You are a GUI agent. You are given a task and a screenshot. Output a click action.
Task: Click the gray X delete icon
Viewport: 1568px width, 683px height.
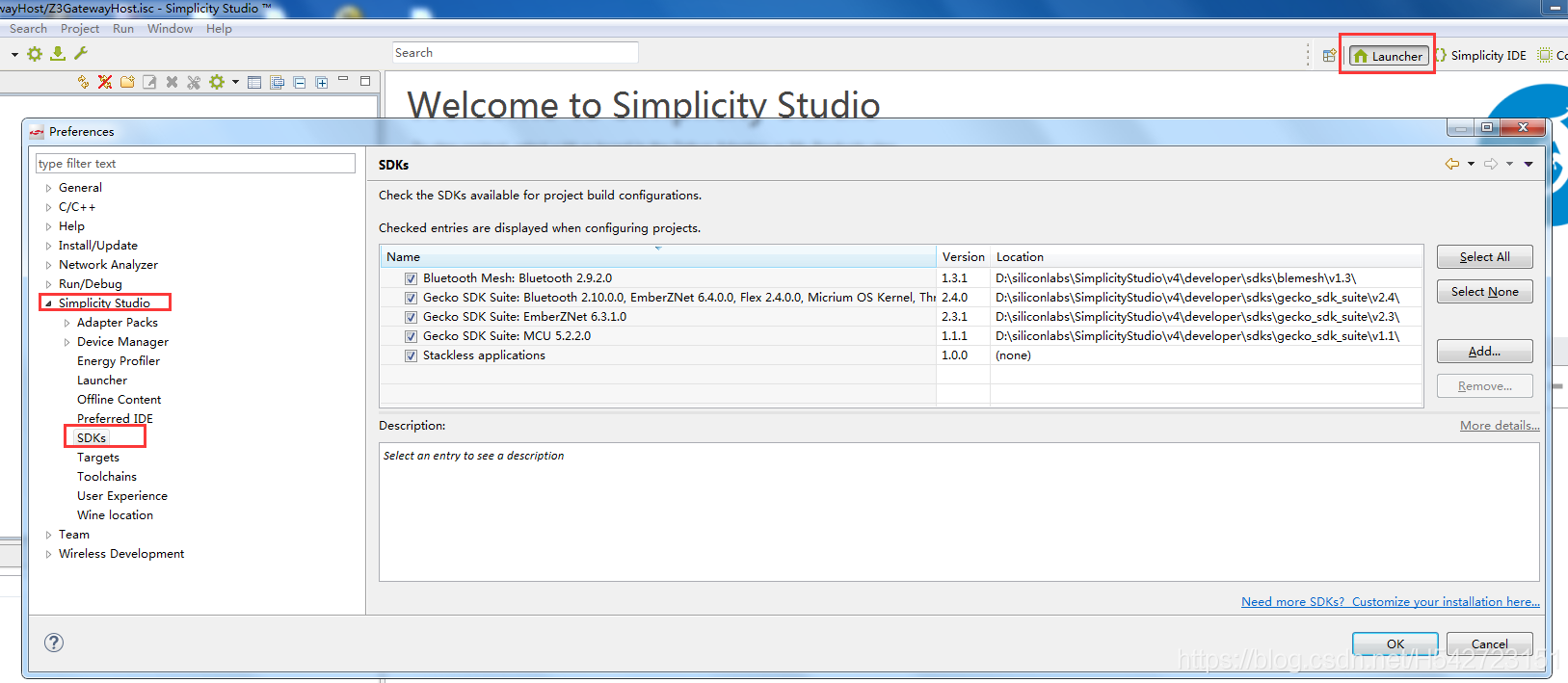pyautogui.click(x=172, y=82)
